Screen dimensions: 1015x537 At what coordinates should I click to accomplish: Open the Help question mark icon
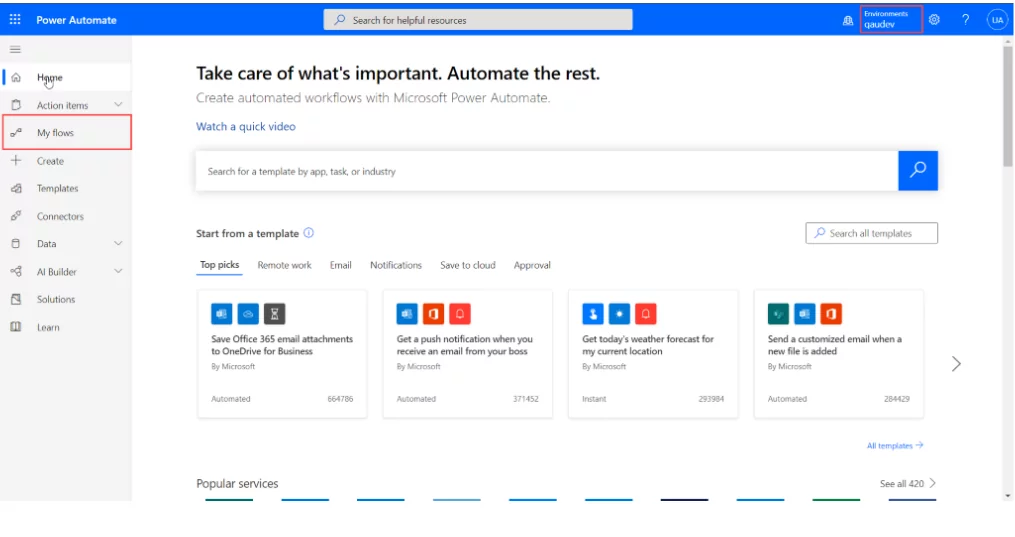coord(965,20)
